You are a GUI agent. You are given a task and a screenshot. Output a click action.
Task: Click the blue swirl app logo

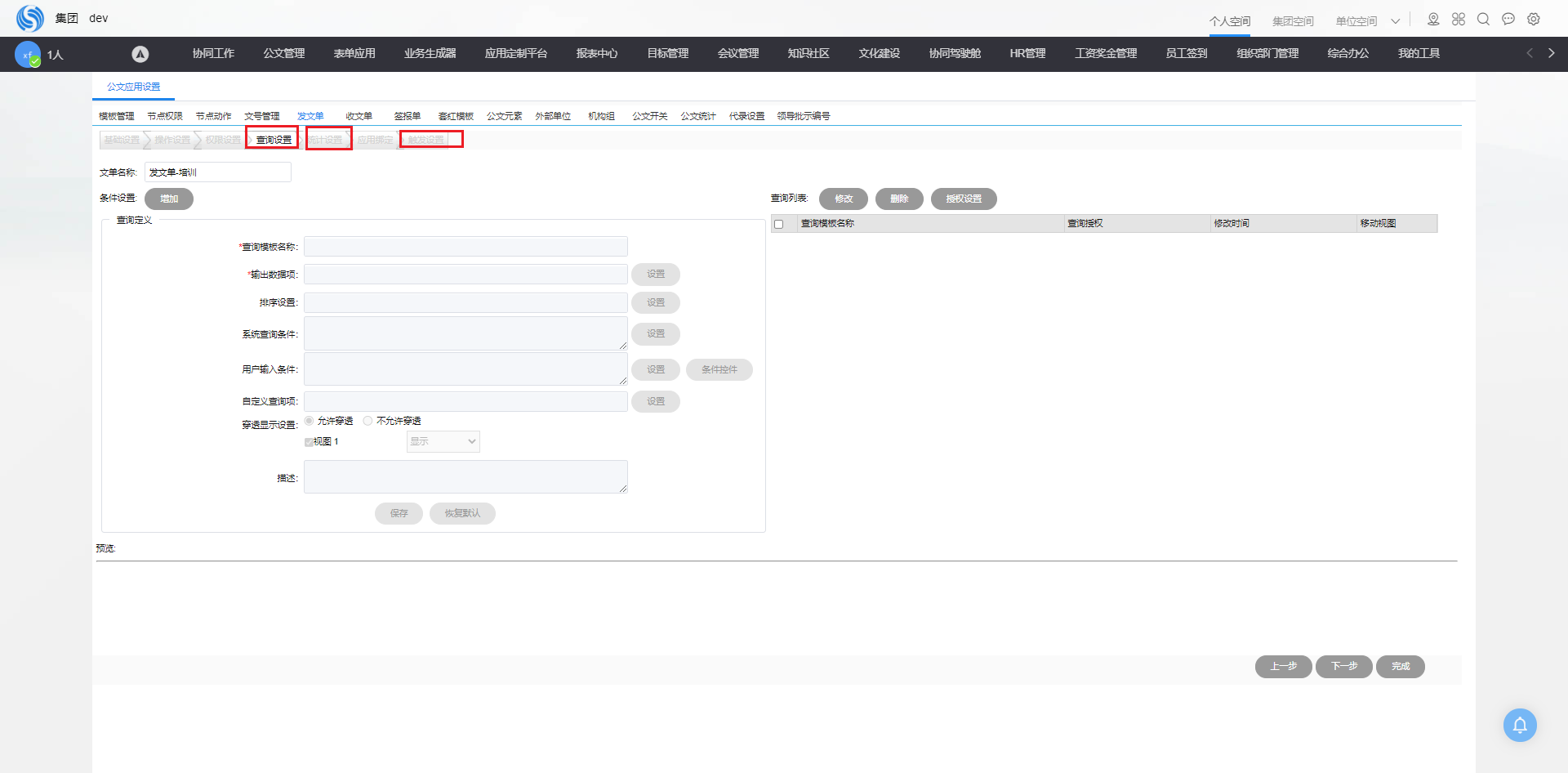[30, 18]
